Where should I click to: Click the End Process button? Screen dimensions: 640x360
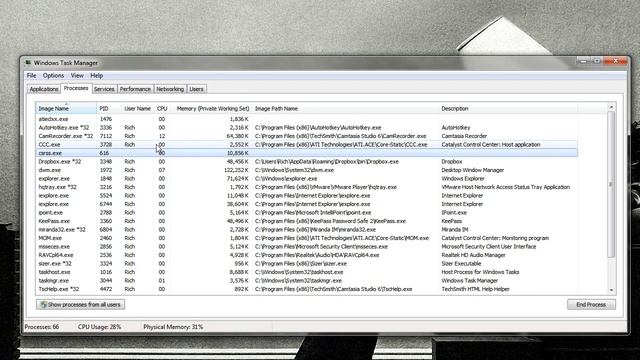pos(591,304)
